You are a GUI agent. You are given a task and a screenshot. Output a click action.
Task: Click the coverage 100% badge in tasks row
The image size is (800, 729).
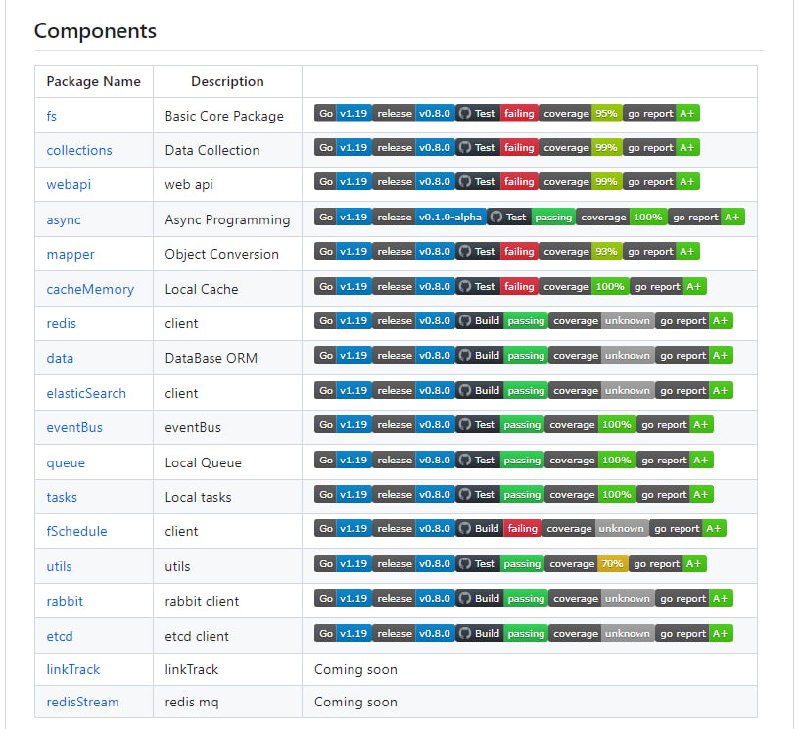coord(590,494)
